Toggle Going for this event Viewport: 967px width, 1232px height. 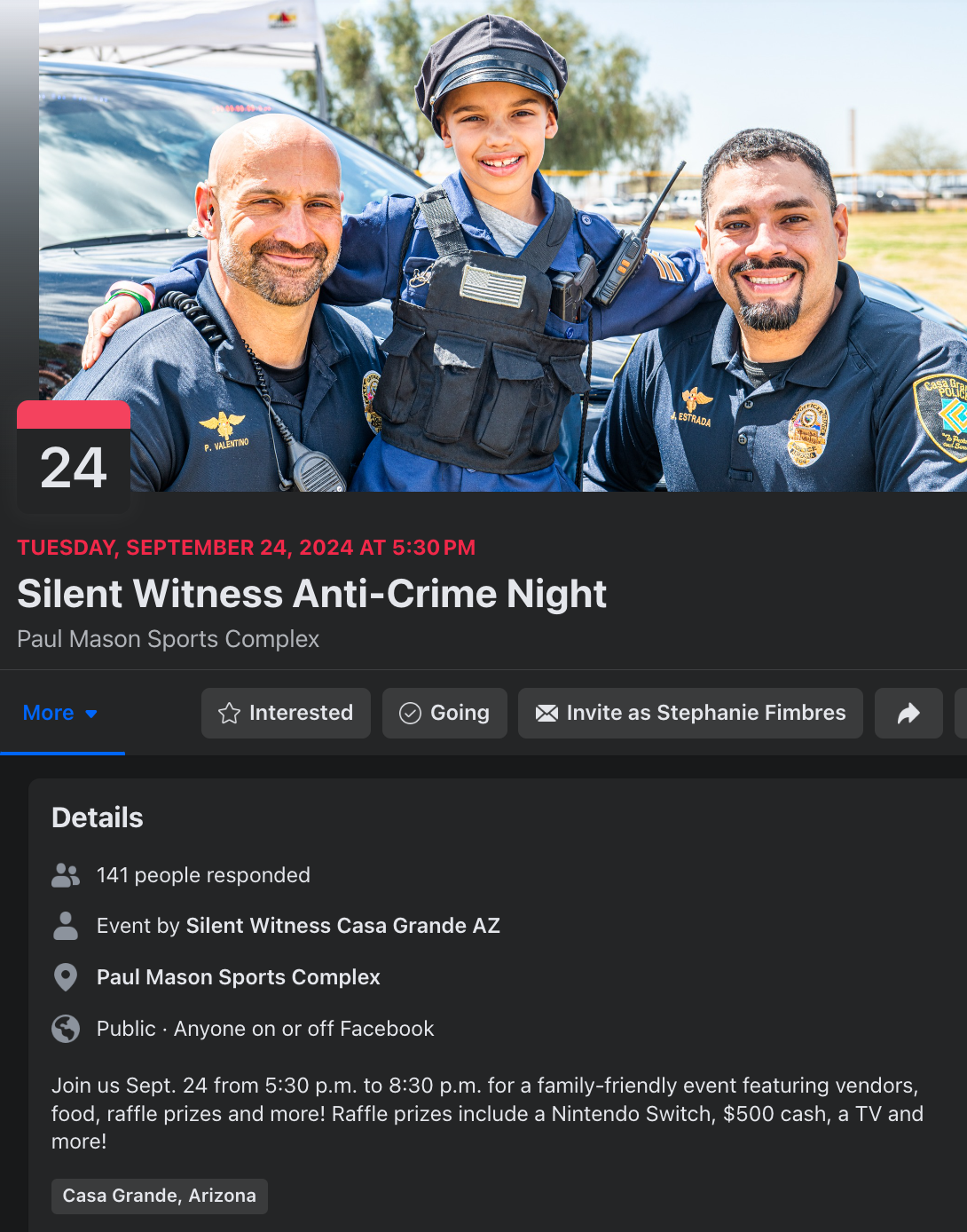[444, 713]
